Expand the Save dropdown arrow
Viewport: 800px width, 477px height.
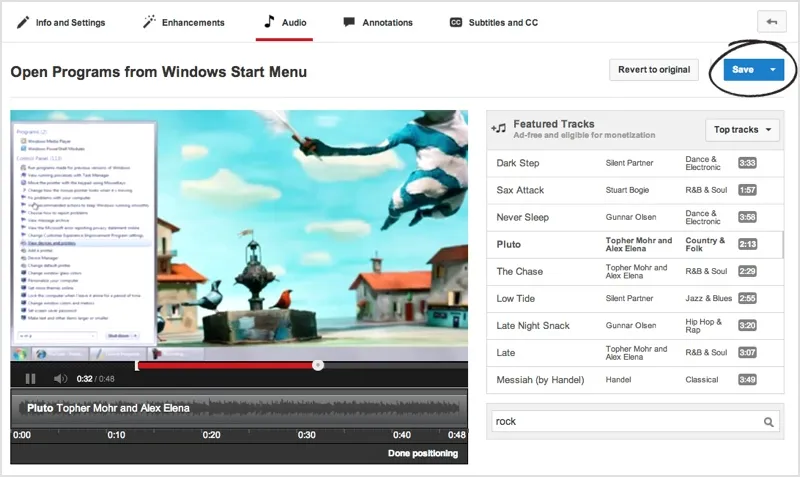click(773, 69)
